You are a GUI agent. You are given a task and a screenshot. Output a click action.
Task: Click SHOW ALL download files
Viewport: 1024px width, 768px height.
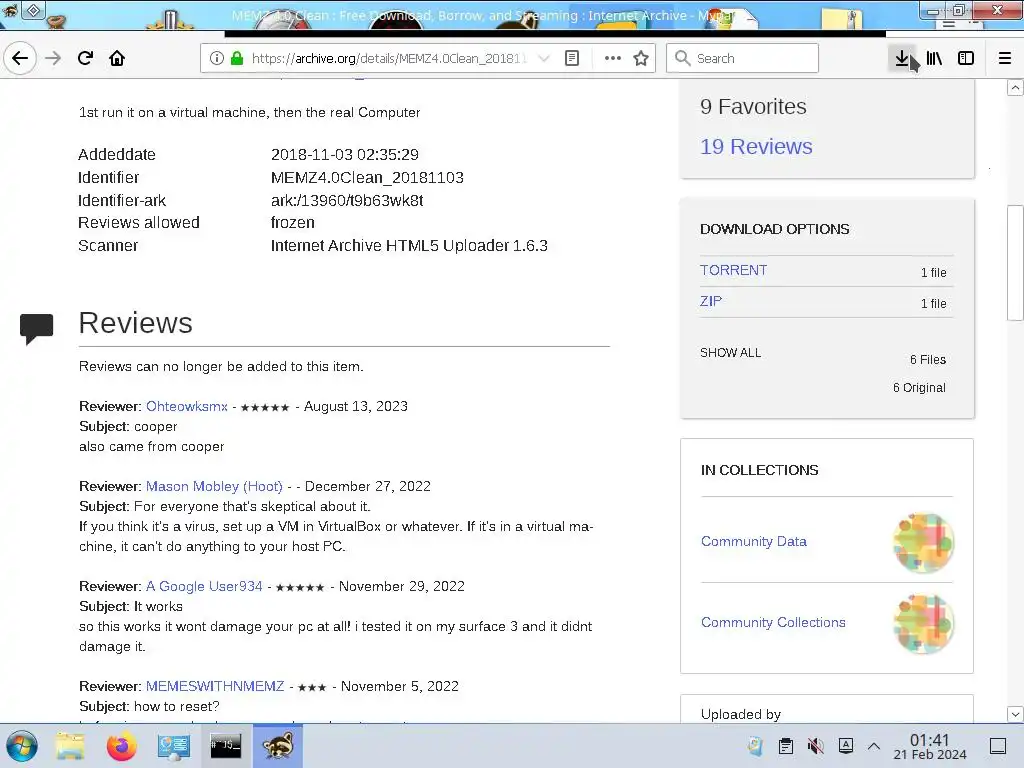[731, 353]
